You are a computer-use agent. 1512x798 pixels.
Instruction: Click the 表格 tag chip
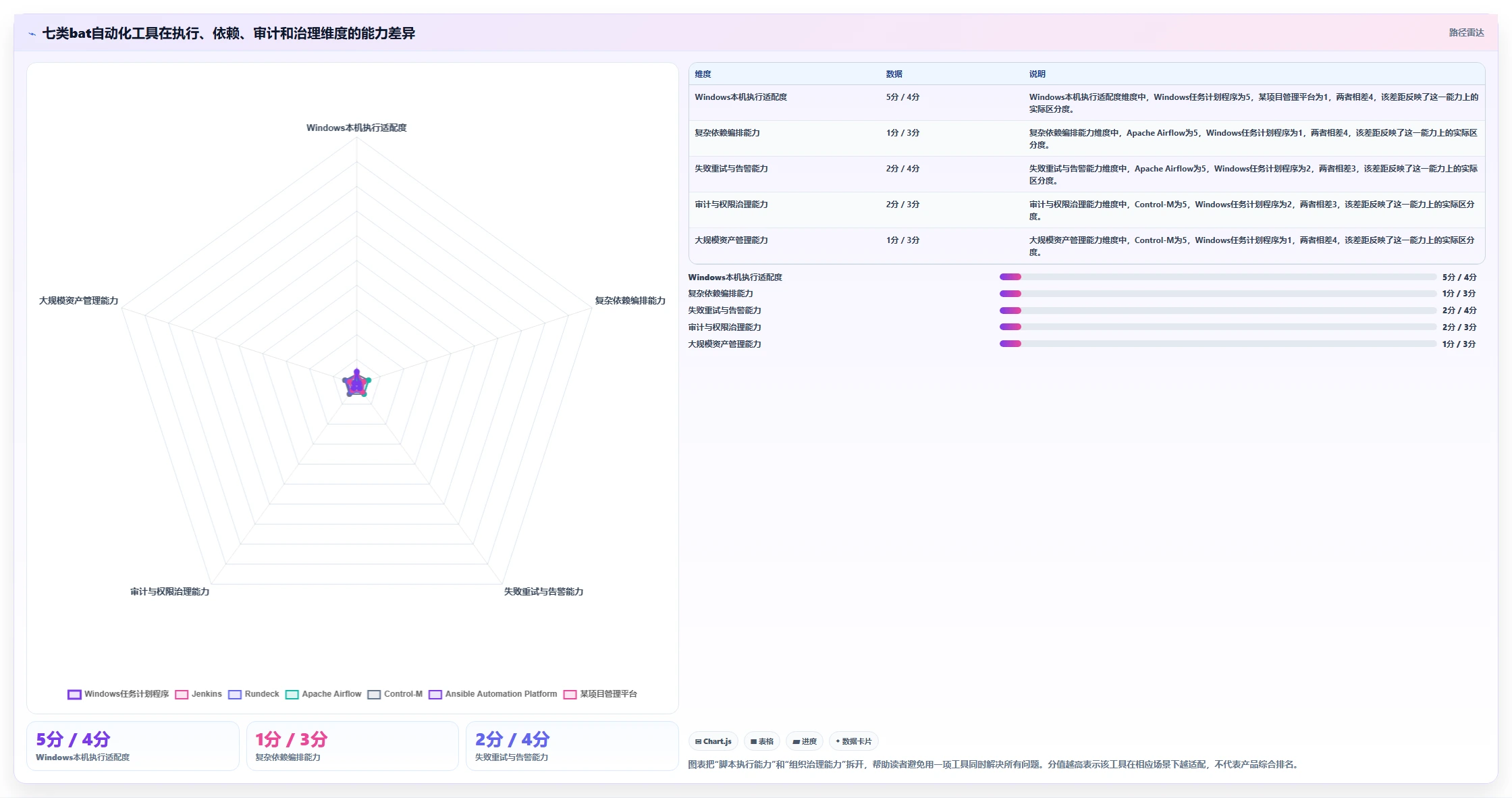pos(762,741)
